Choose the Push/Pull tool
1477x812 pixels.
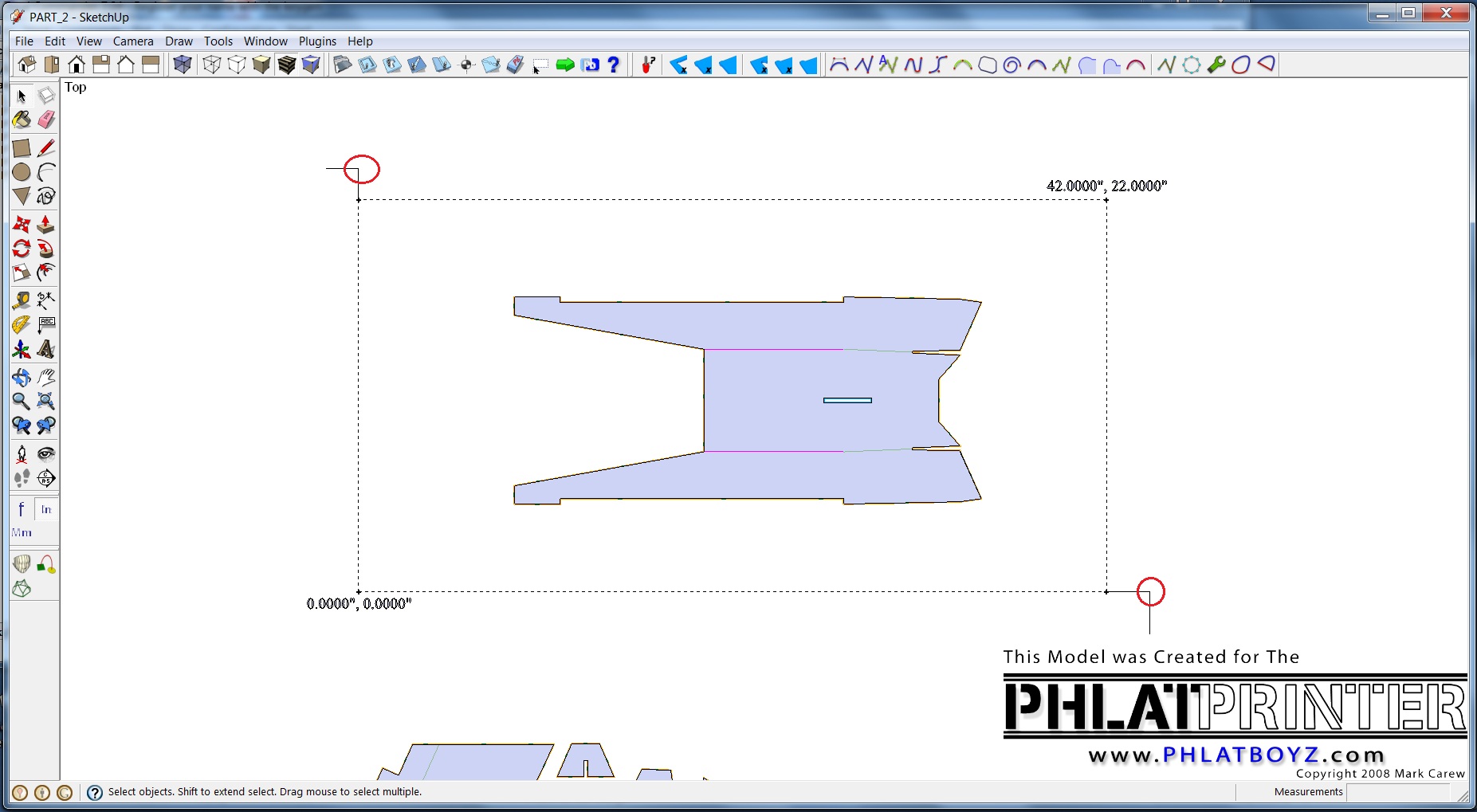(46, 225)
